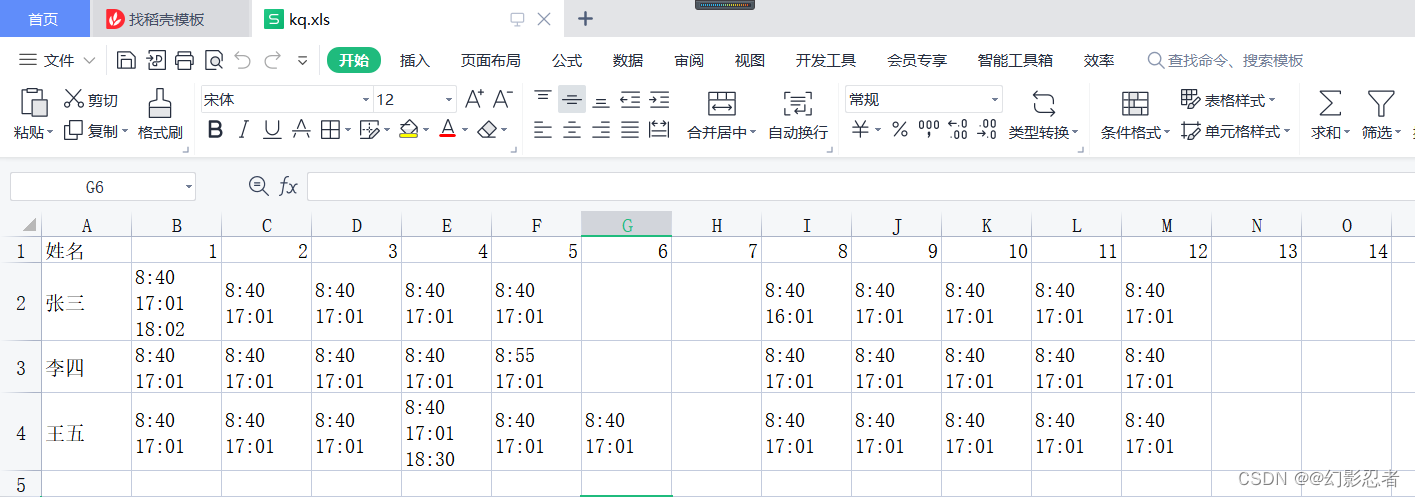The height and width of the screenshot is (497, 1415).
Task: Click the Increase decimal places icon
Action: (x=957, y=130)
